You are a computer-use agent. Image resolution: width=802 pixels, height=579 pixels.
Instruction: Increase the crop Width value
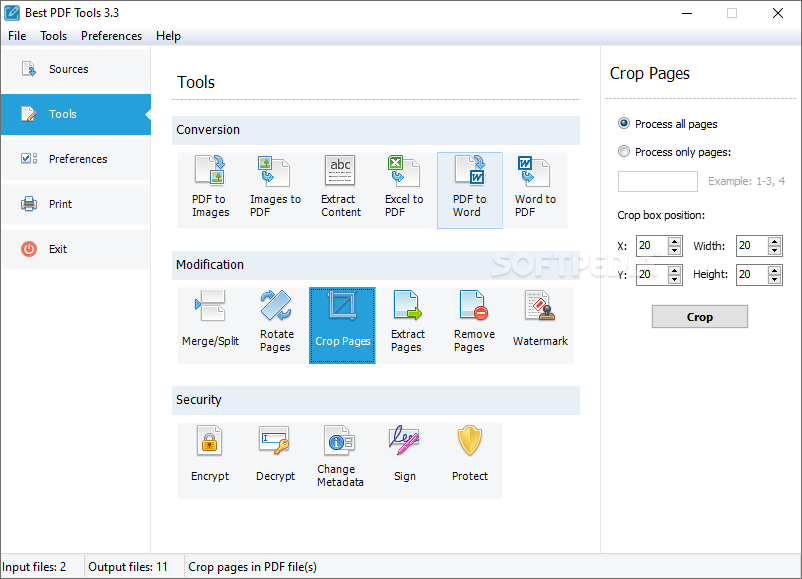coord(774,241)
